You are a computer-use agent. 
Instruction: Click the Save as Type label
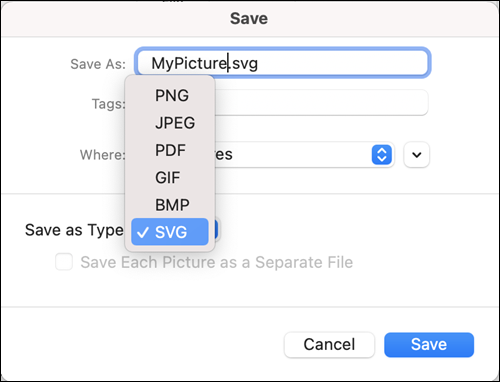tap(74, 230)
